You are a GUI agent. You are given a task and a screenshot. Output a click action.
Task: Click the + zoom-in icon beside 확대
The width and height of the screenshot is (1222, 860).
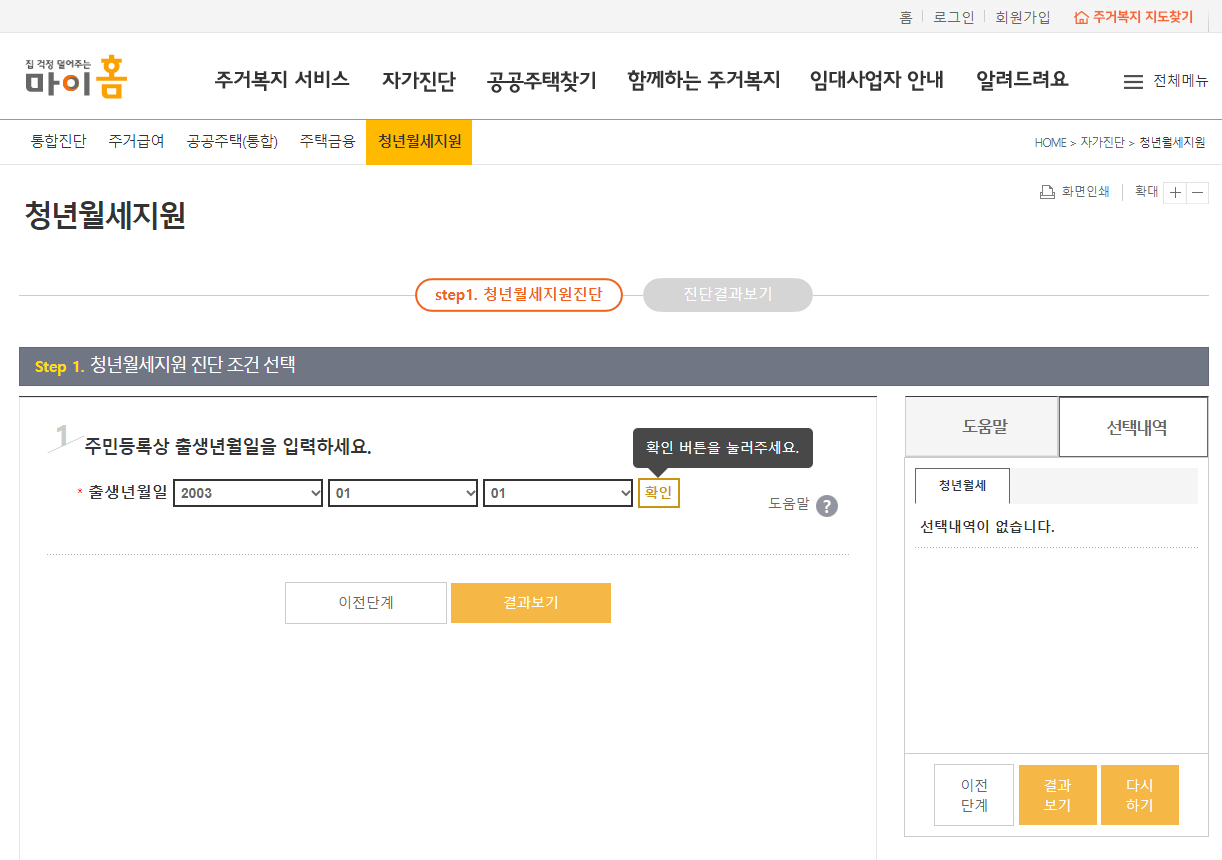(1175, 191)
